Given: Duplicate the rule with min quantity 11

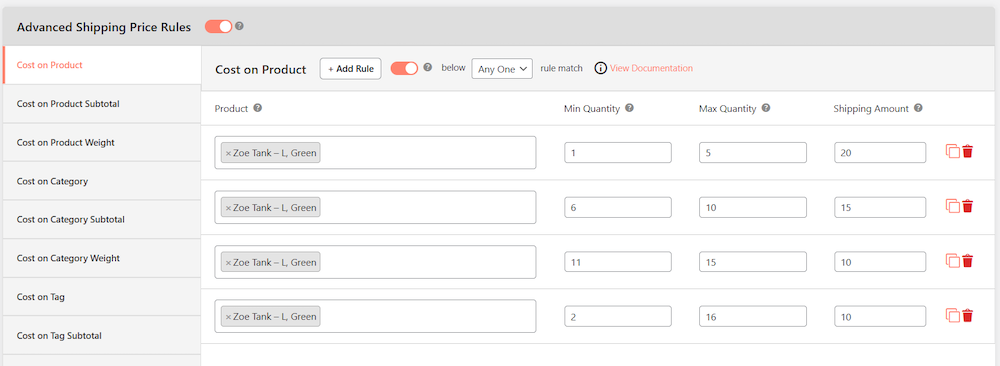Looking at the screenshot, I should [952, 261].
